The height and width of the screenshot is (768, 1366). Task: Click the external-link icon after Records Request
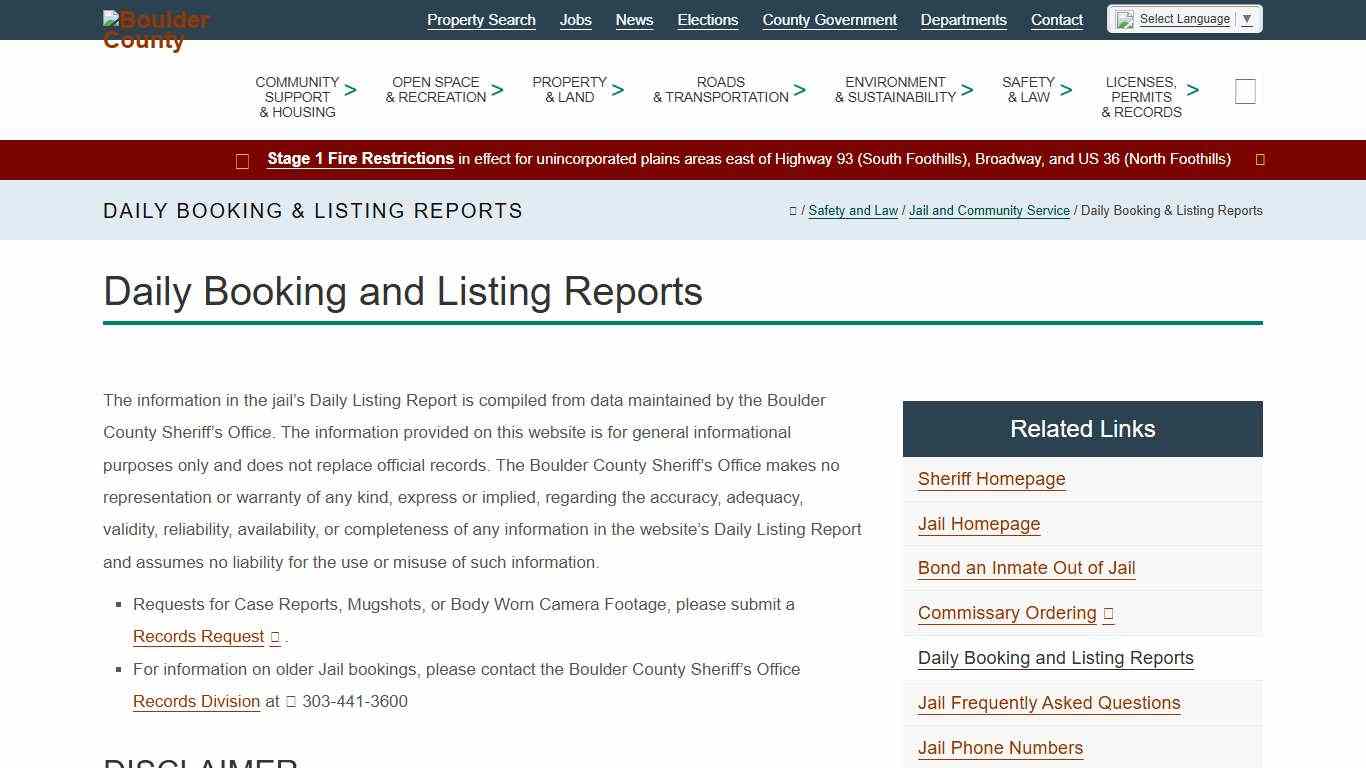[x=274, y=636]
